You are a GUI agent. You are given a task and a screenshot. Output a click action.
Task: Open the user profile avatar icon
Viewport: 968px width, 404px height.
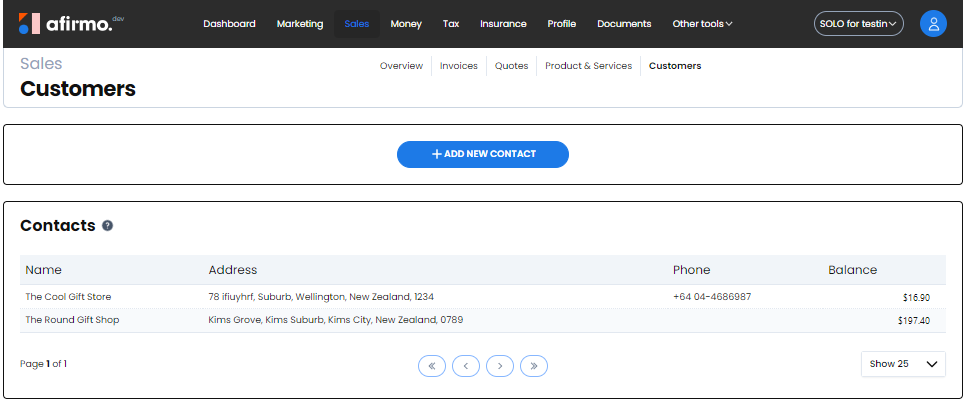933,23
